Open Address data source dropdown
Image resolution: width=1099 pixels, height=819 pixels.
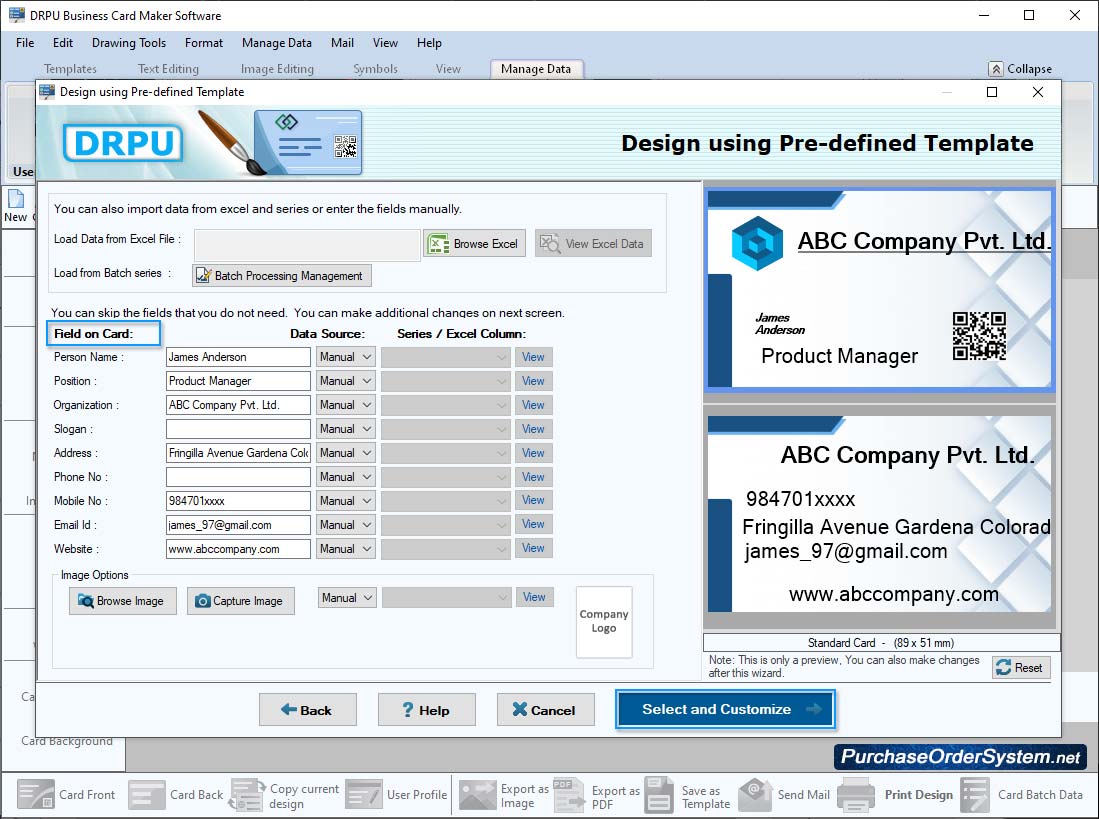tap(346, 453)
